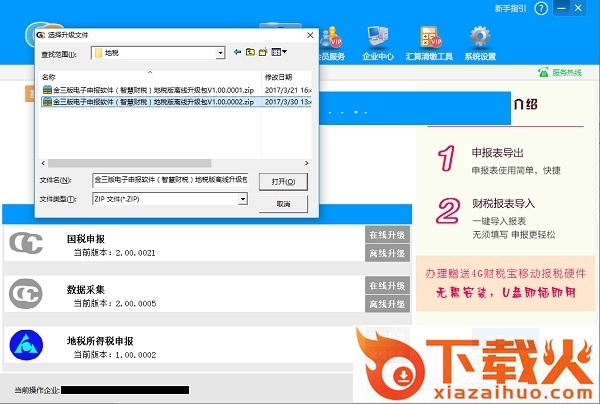Click the 国税申报 logo icon

tap(26, 243)
